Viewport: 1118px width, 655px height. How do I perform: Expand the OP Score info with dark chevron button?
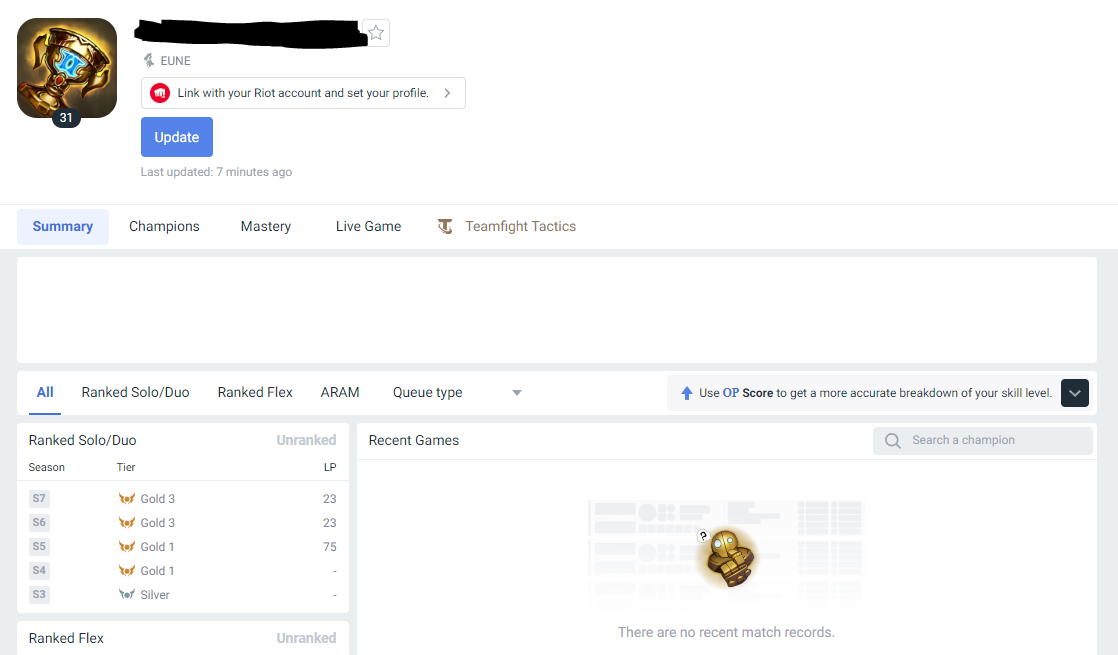click(1075, 393)
